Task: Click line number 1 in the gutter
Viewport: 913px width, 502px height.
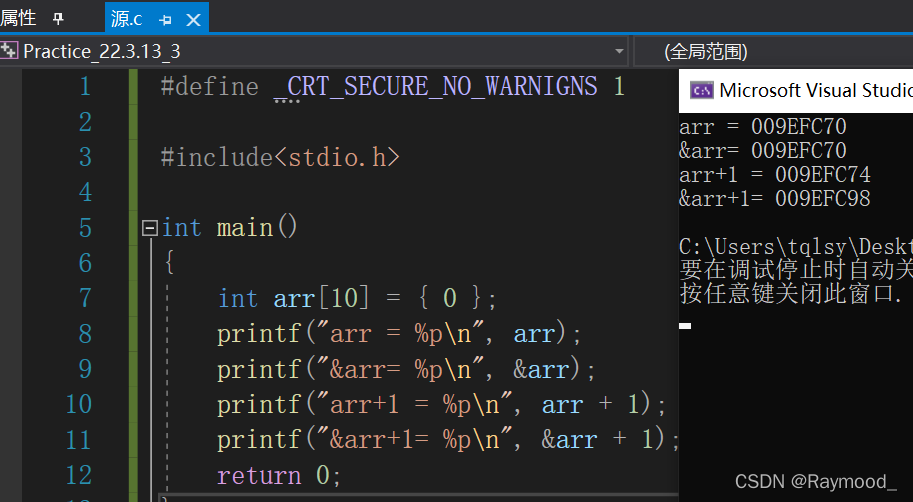Action: 85,86
